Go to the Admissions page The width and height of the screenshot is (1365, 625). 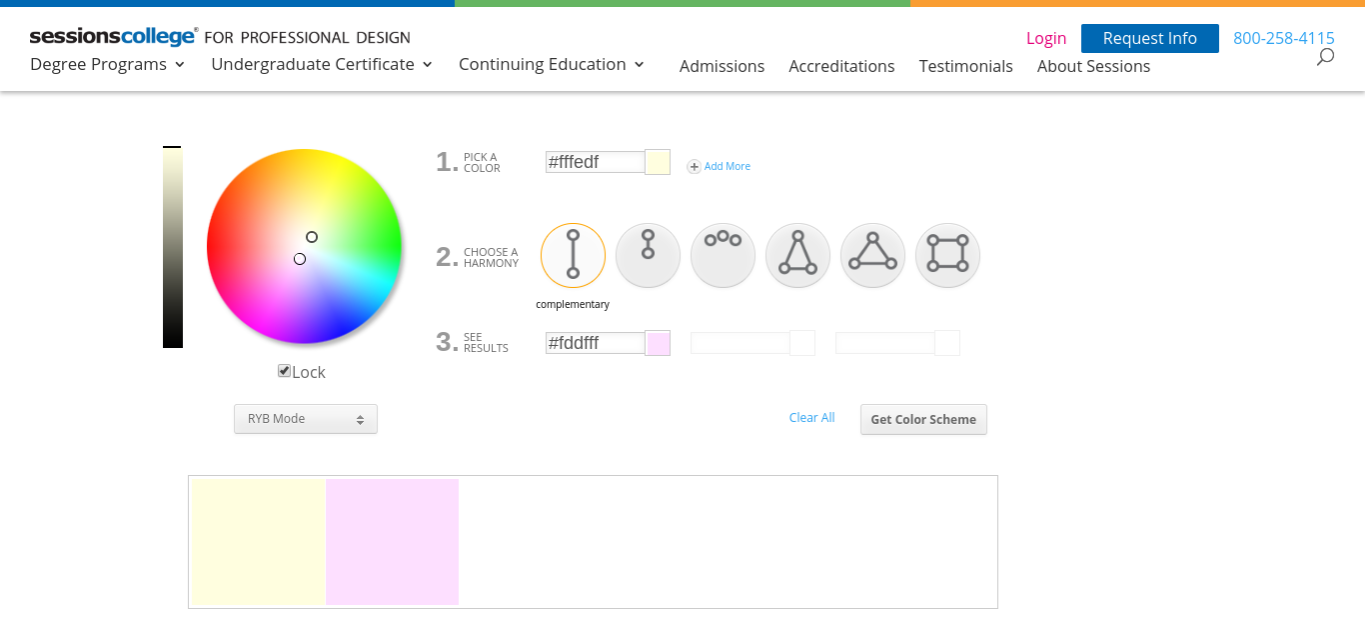pos(722,66)
